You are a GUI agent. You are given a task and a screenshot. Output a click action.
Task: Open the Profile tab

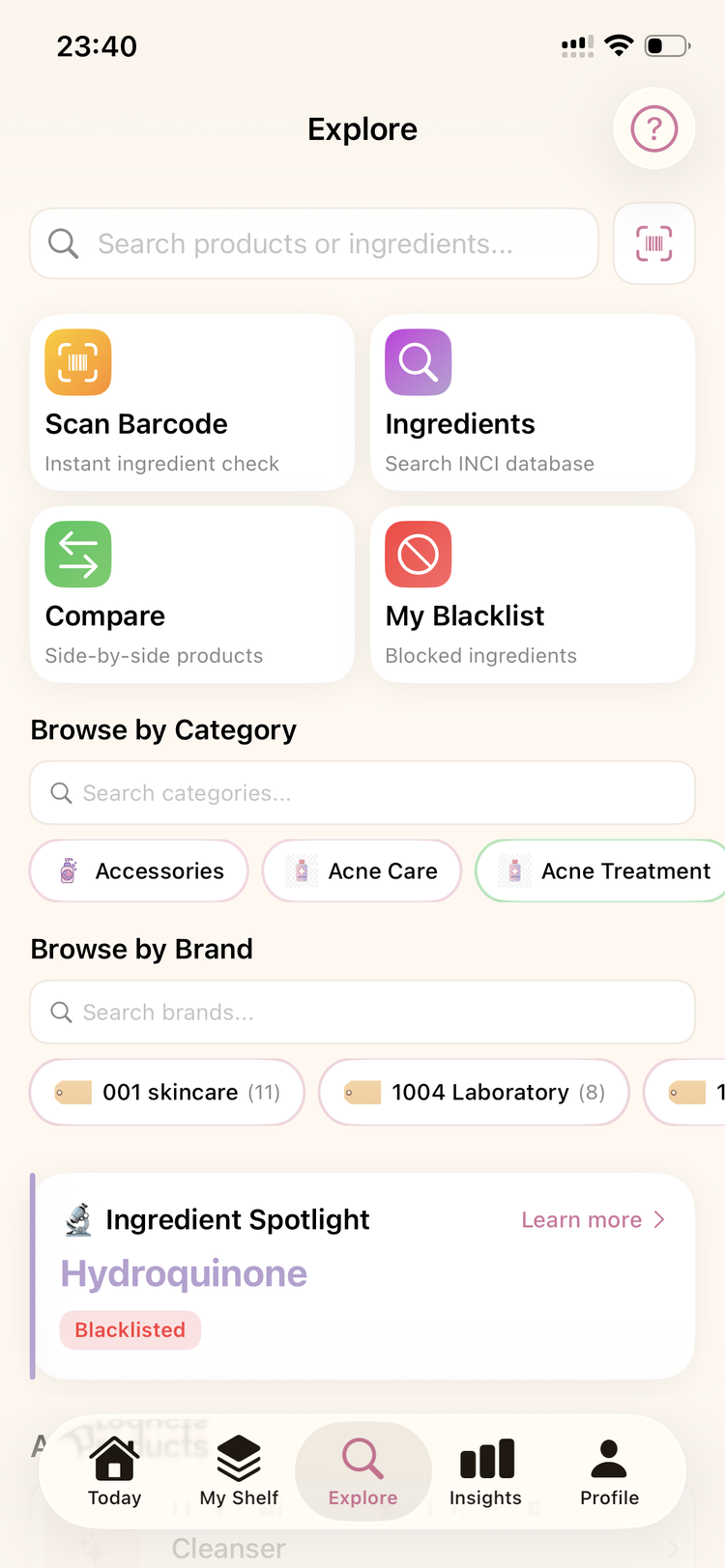(609, 1471)
